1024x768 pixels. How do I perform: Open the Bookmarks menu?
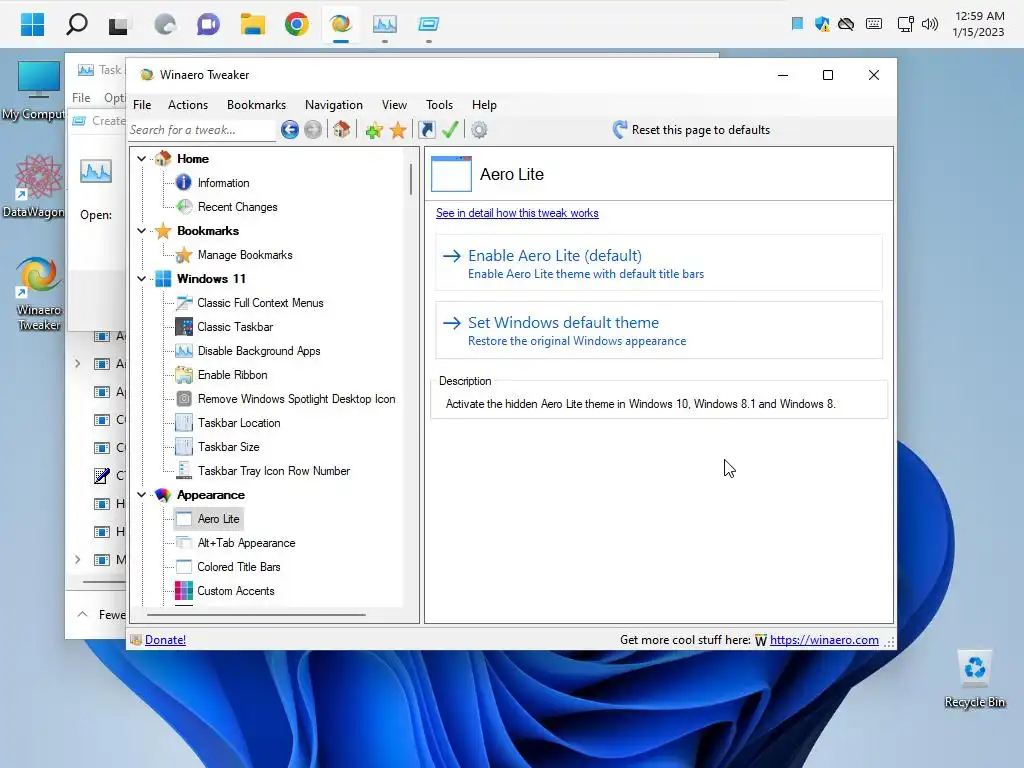pos(256,105)
